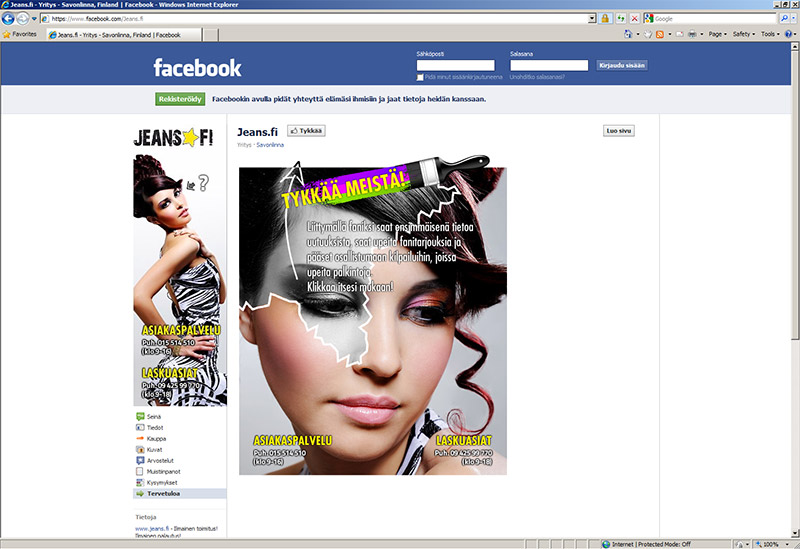Select the Jeans.fi Facebook tab
800x549 pixels.
point(124,35)
